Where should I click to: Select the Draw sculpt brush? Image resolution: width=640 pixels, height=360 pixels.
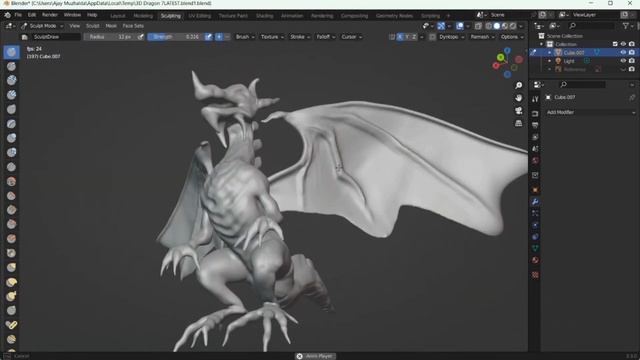click(x=11, y=52)
